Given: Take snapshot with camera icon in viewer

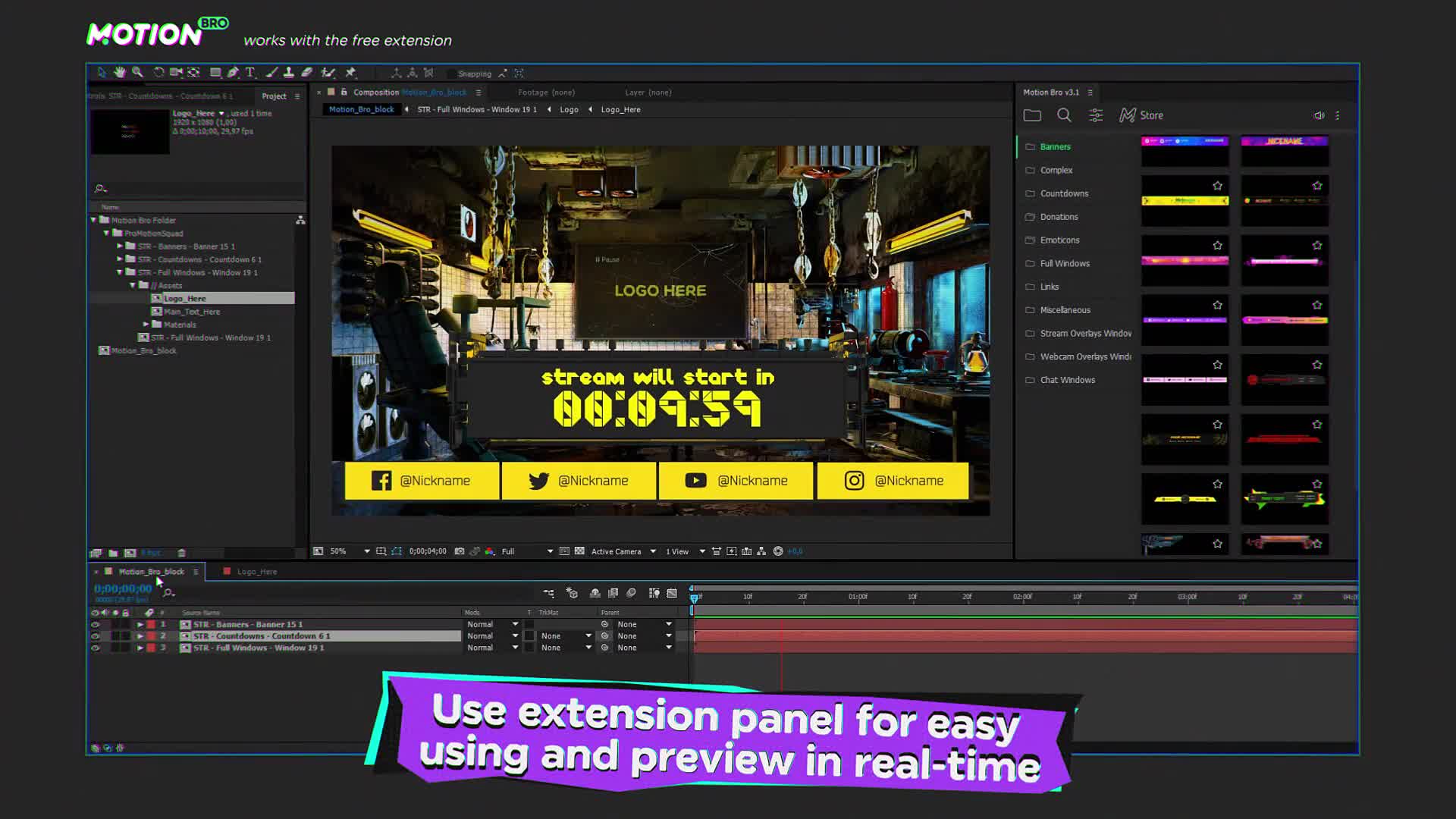Looking at the screenshot, I should [x=459, y=551].
